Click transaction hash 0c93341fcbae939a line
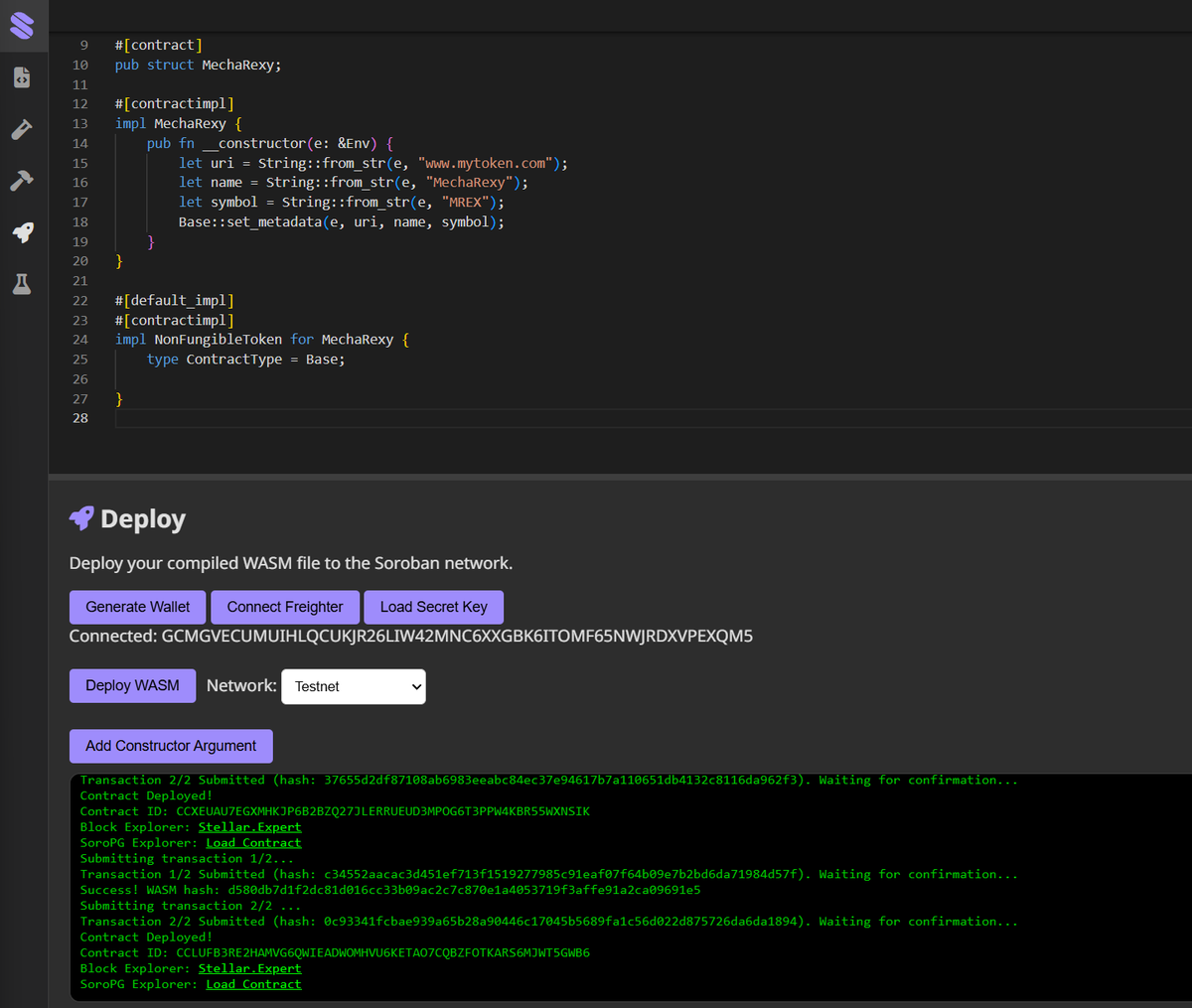 pyautogui.click(x=549, y=922)
